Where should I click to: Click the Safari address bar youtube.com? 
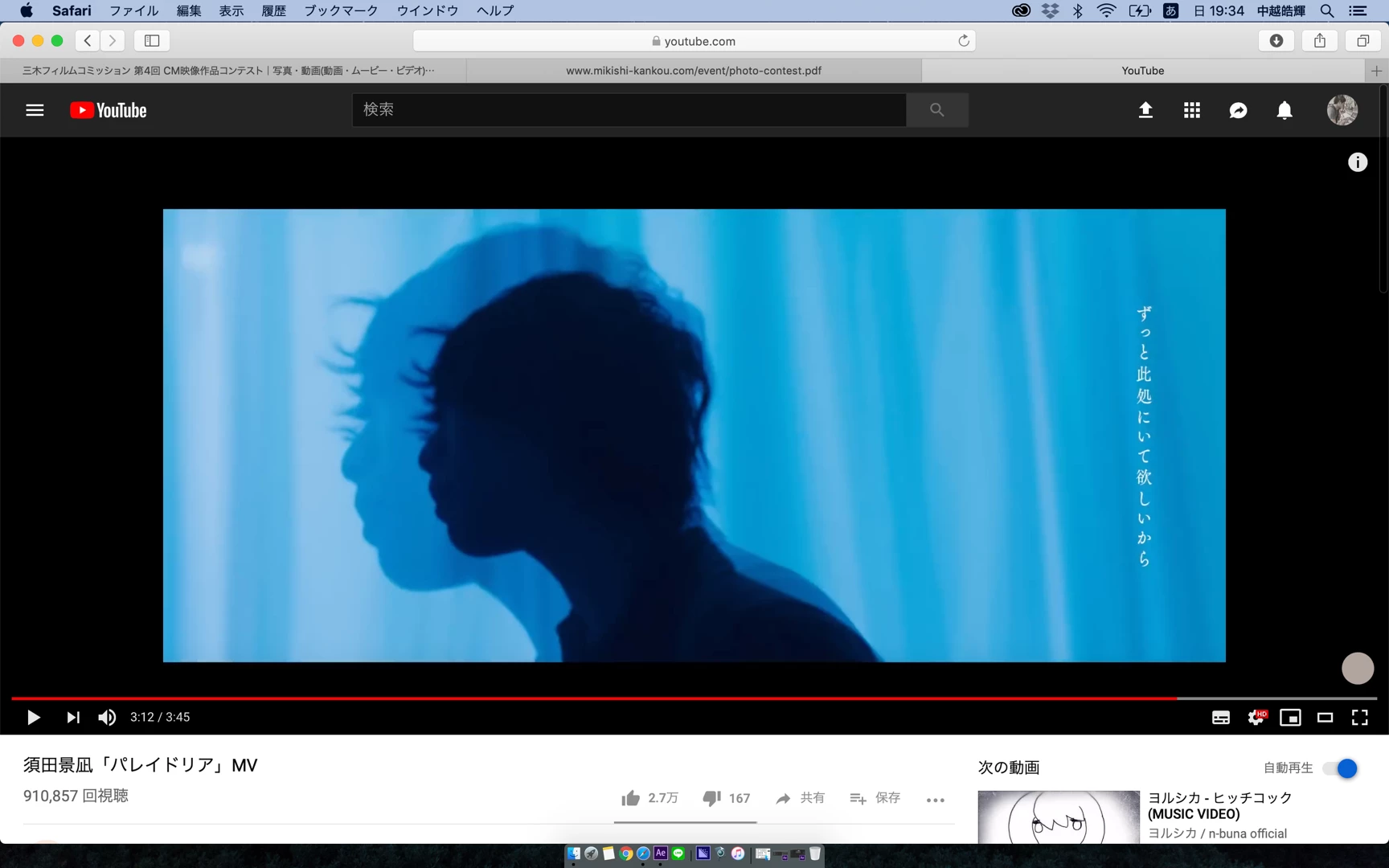coord(694,41)
